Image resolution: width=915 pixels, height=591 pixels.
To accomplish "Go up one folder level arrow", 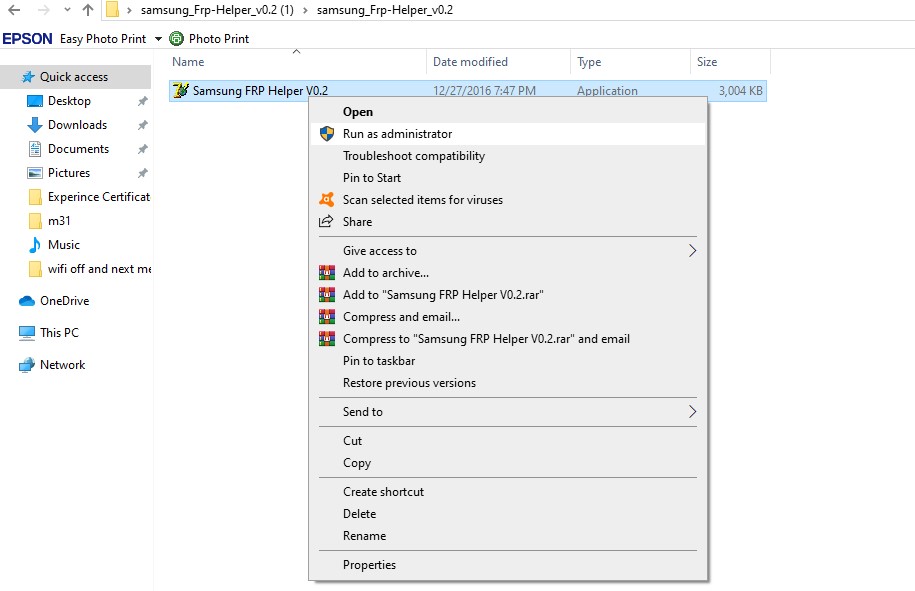I will coord(88,10).
